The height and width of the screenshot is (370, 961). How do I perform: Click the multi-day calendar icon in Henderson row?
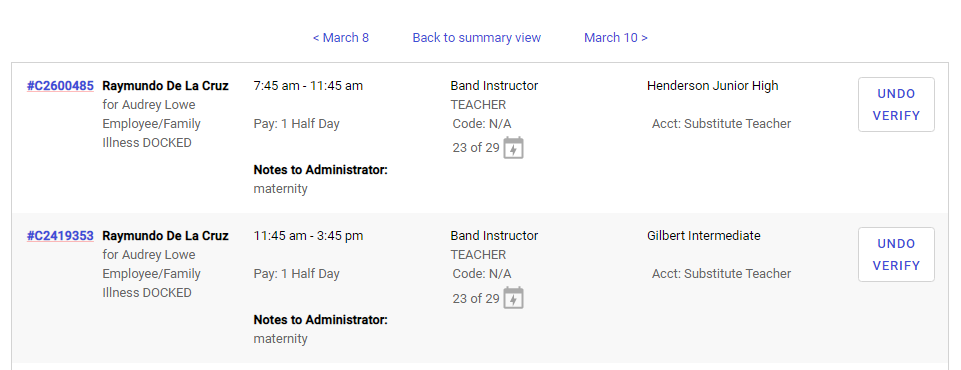(x=514, y=148)
